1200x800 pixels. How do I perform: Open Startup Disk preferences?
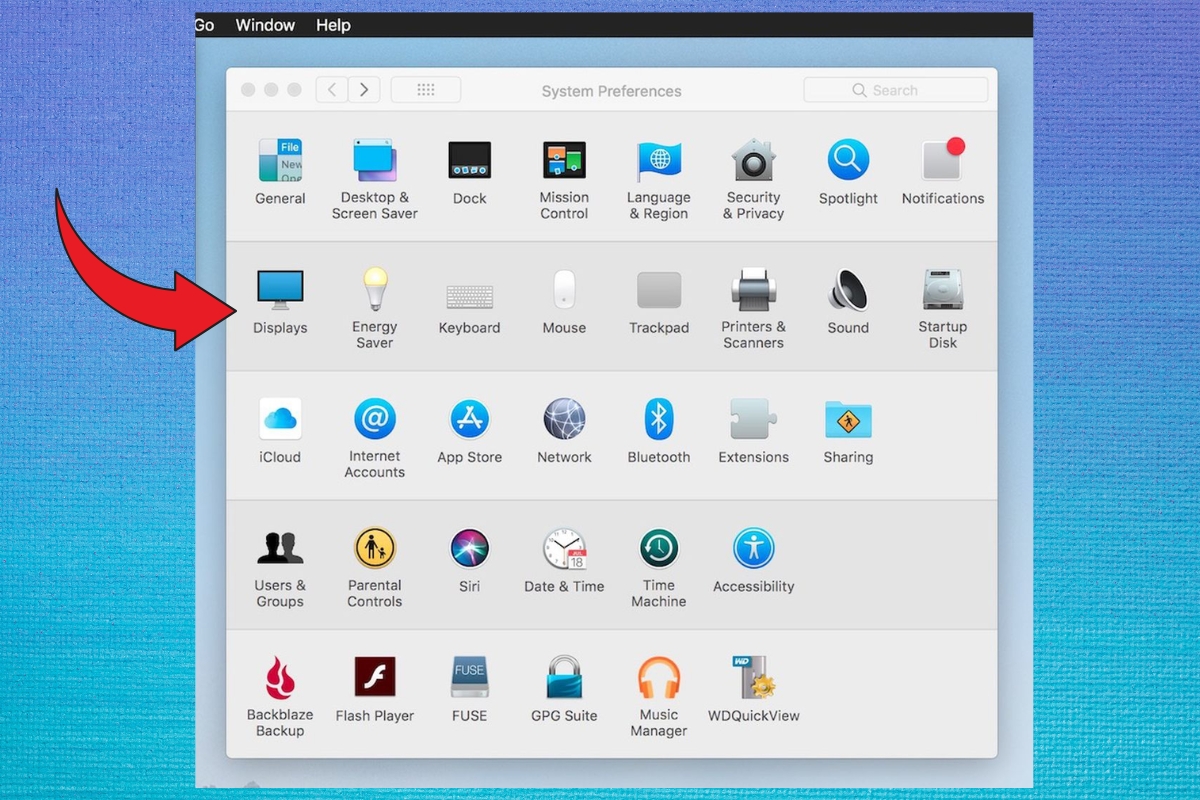tap(943, 308)
